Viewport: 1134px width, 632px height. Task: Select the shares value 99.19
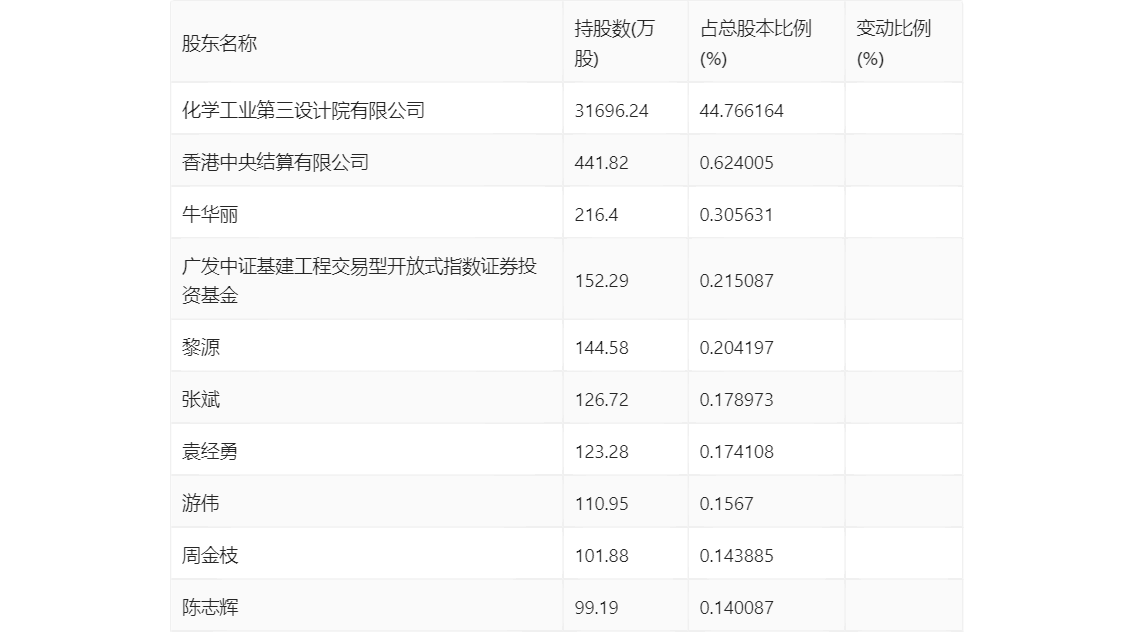[596, 608]
